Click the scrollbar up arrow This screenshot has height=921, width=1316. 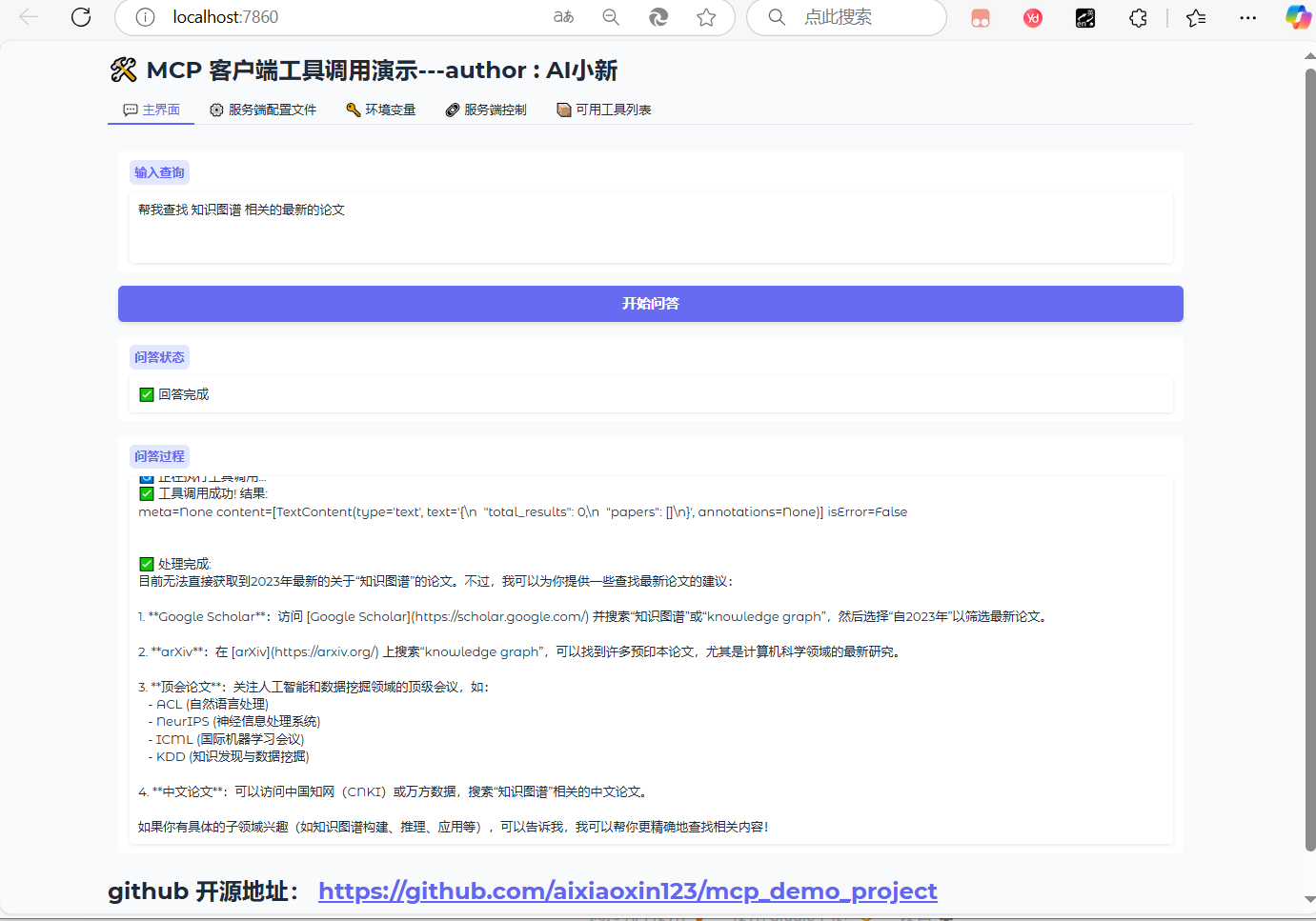click(x=1310, y=56)
